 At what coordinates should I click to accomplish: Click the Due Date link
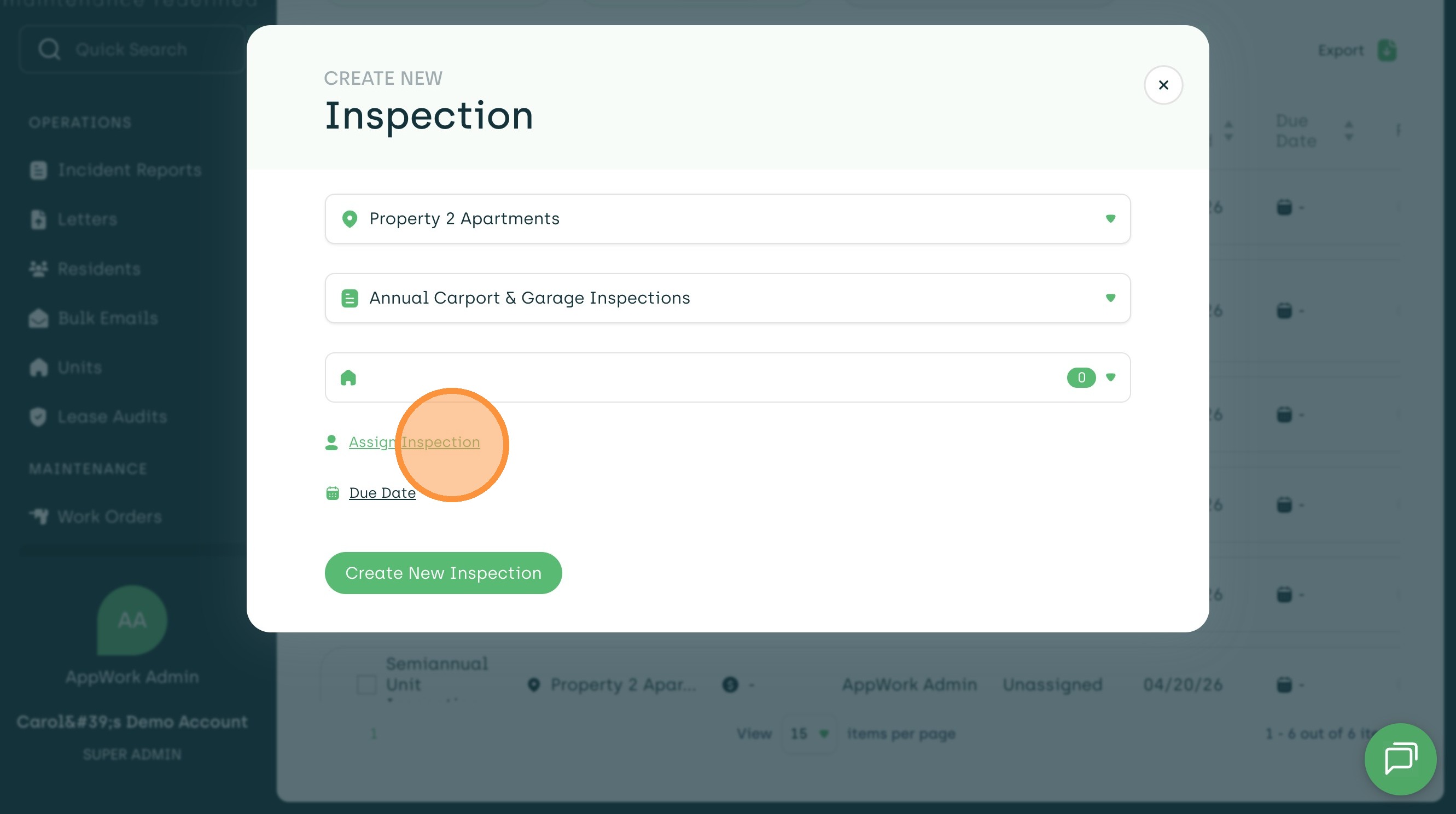tap(382, 493)
